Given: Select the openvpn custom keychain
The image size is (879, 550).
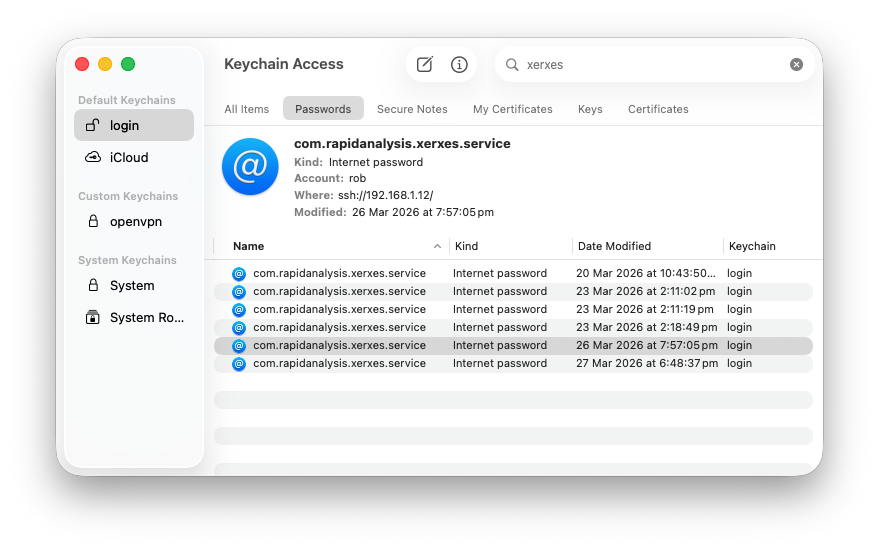Looking at the screenshot, I should pyautogui.click(x=134, y=221).
